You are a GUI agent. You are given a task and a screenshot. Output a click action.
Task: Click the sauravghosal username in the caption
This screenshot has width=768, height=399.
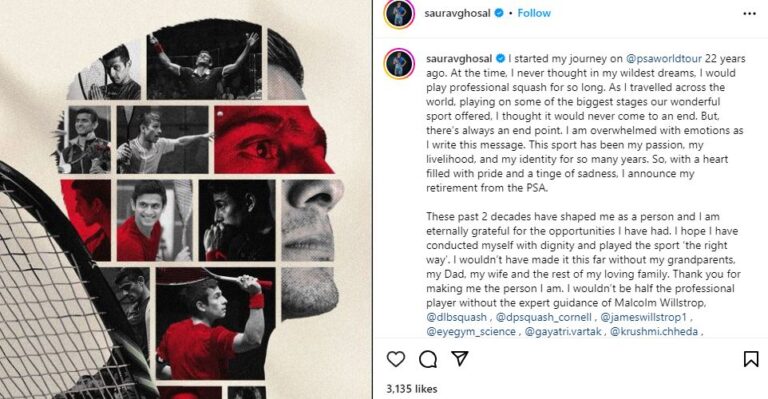coord(459,59)
